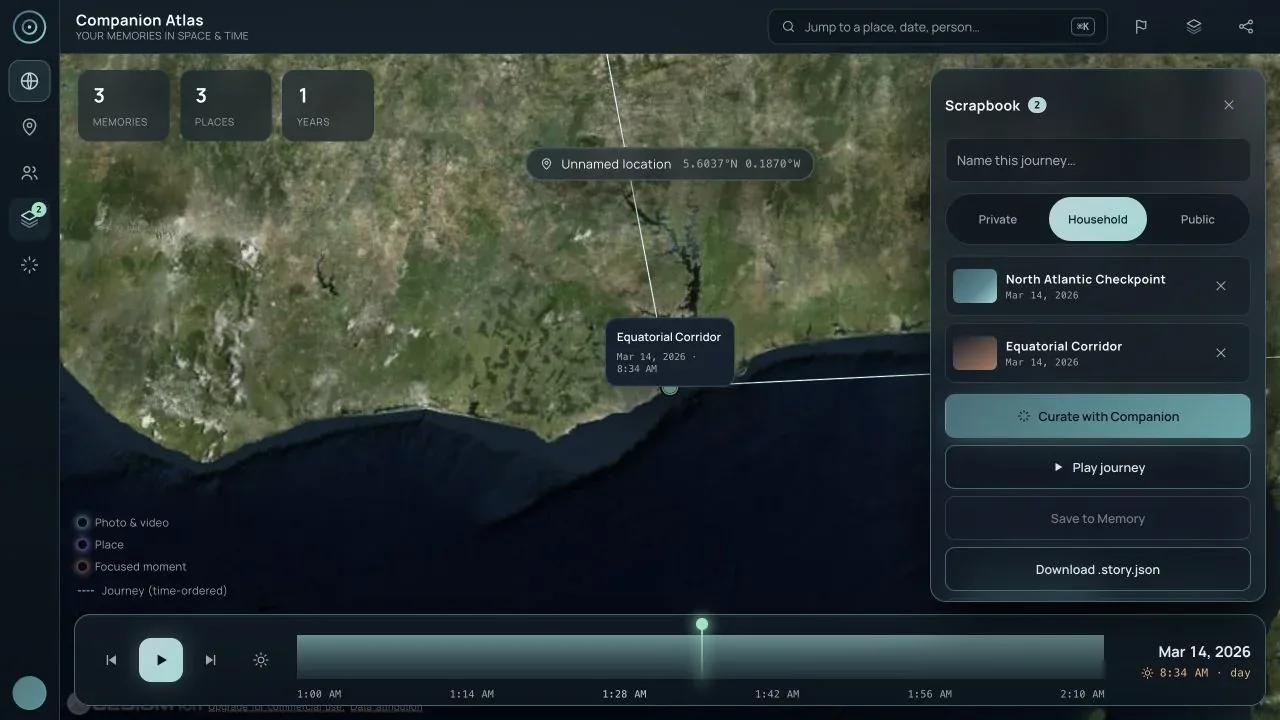Click the Unnamed location coordinates pill
This screenshot has height=720, width=1280.
tap(670, 164)
